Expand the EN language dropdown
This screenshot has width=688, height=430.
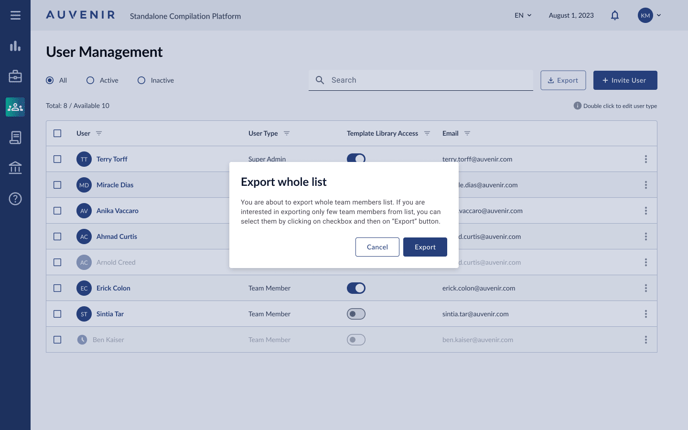(523, 15)
